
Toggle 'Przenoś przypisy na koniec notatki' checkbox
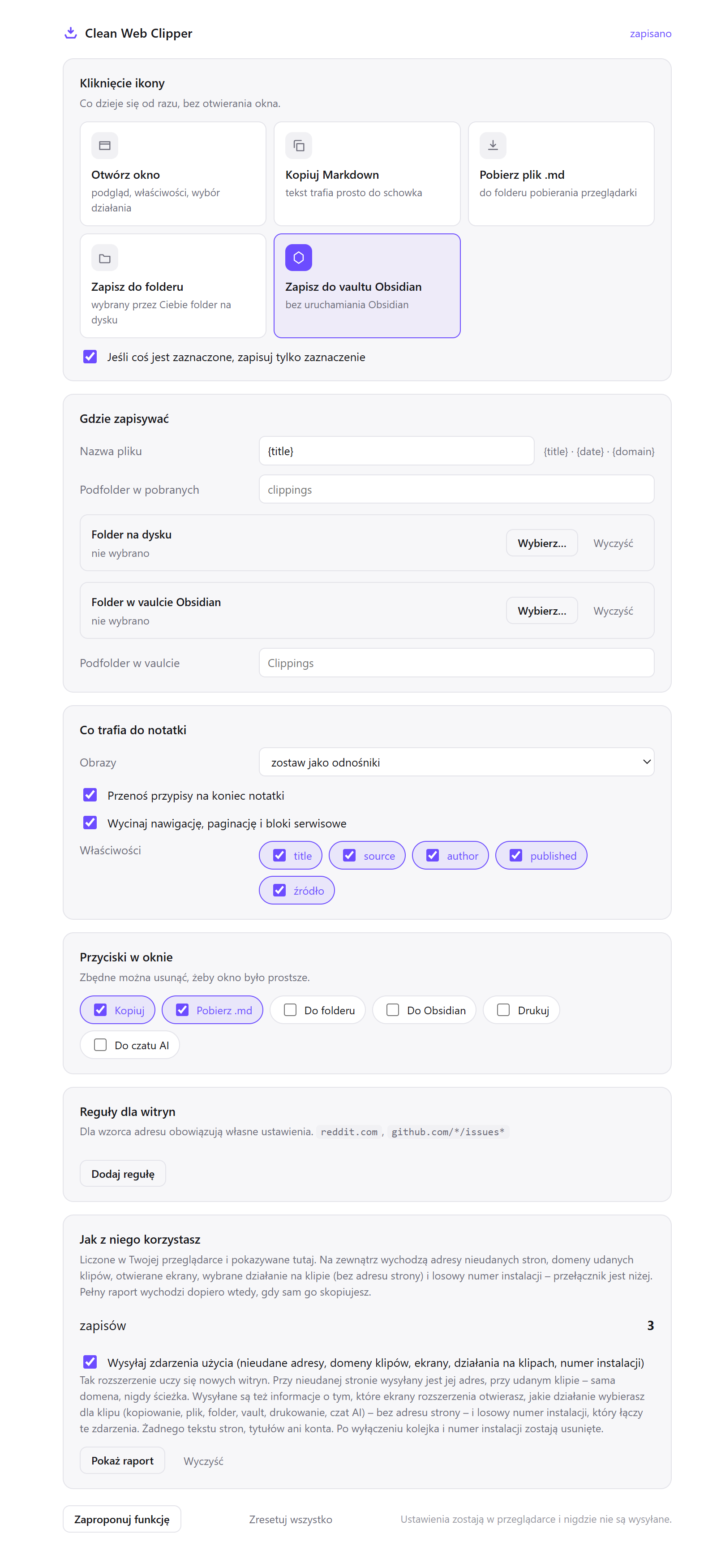90,794
